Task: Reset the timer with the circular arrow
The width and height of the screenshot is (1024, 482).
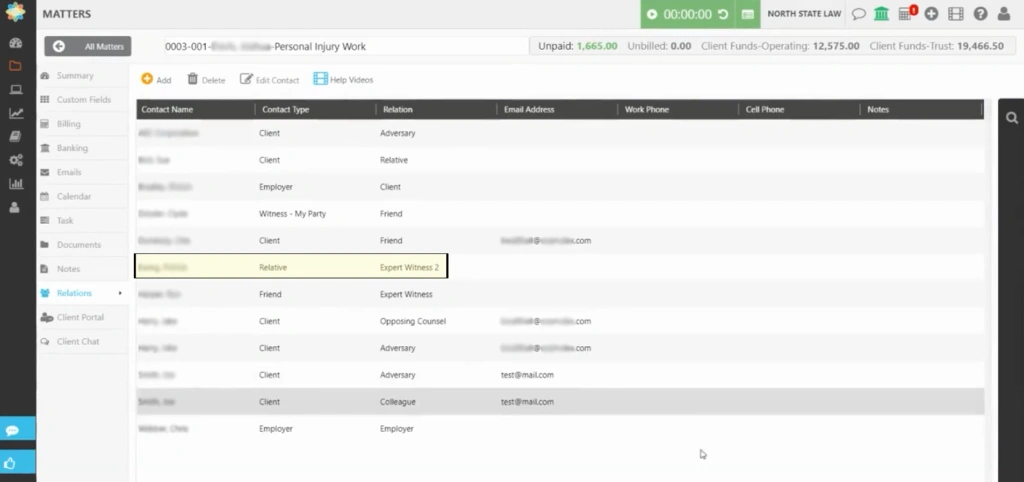Action: (723, 14)
